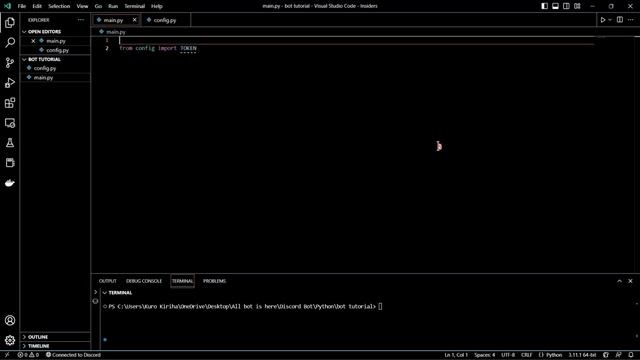Open Run and Debug view
Screen dimensions: 640x360
click(x=10, y=82)
